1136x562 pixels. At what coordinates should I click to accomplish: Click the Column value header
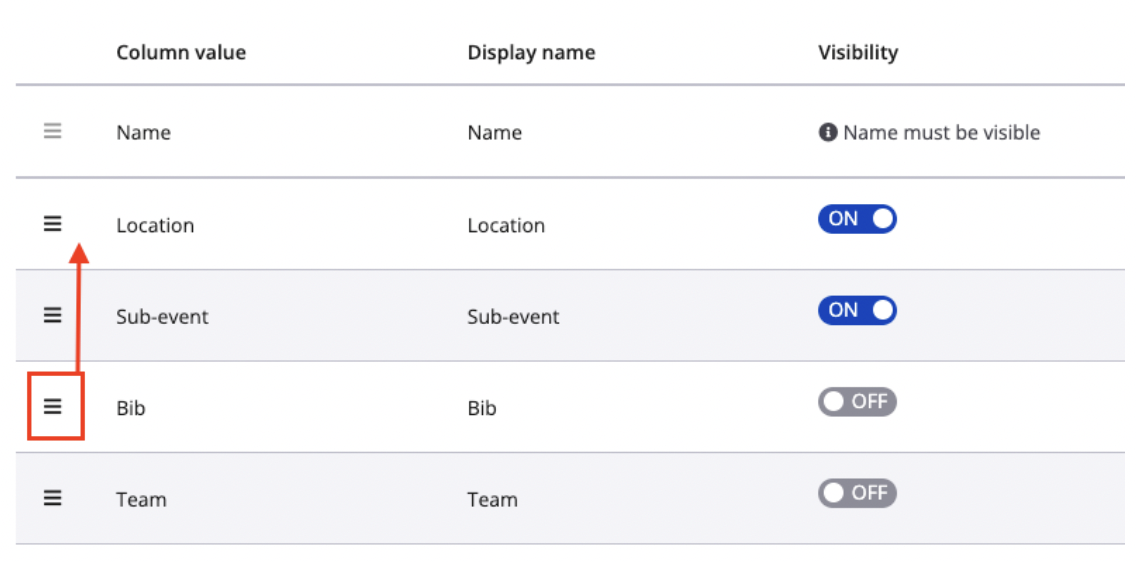[181, 52]
